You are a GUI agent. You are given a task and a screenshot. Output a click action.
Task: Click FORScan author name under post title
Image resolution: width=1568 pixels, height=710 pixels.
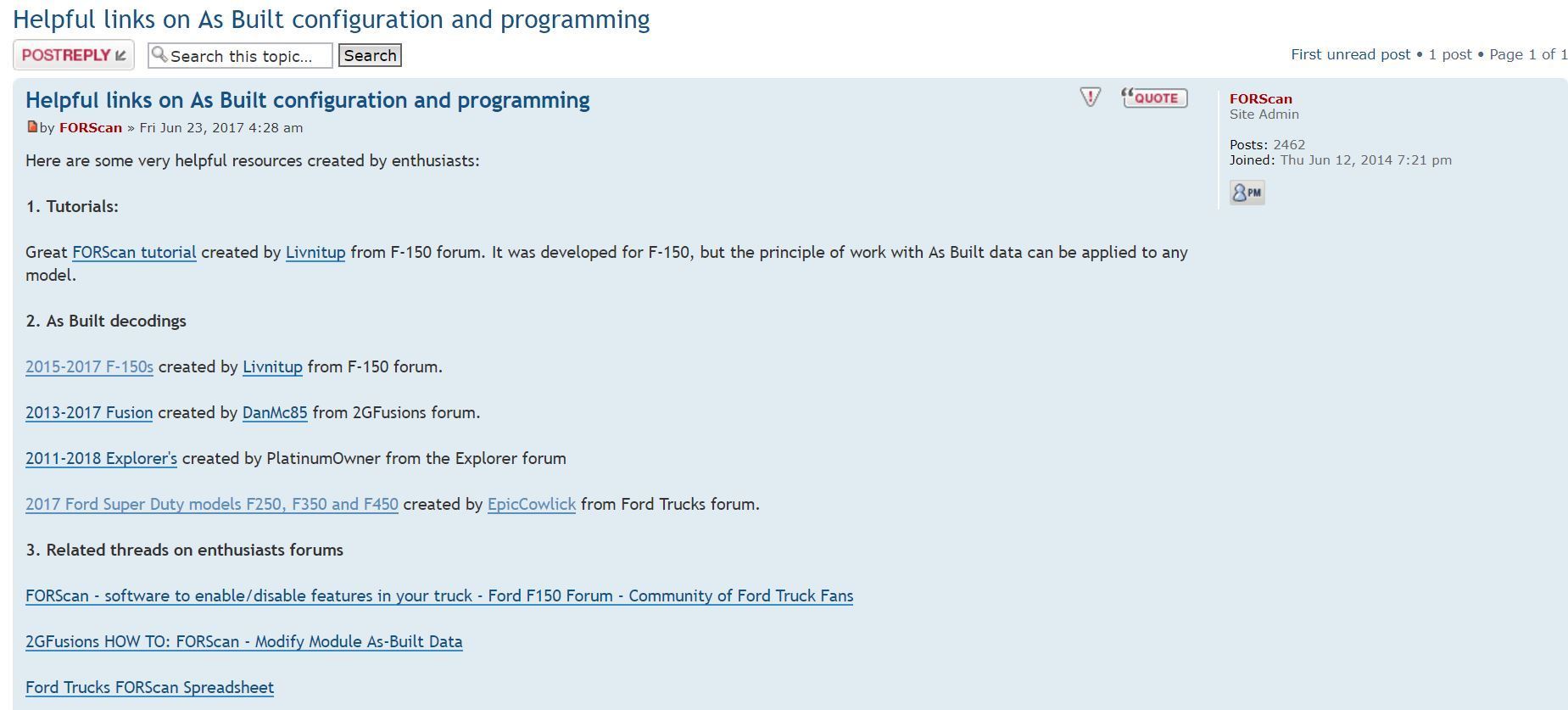tap(91, 128)
